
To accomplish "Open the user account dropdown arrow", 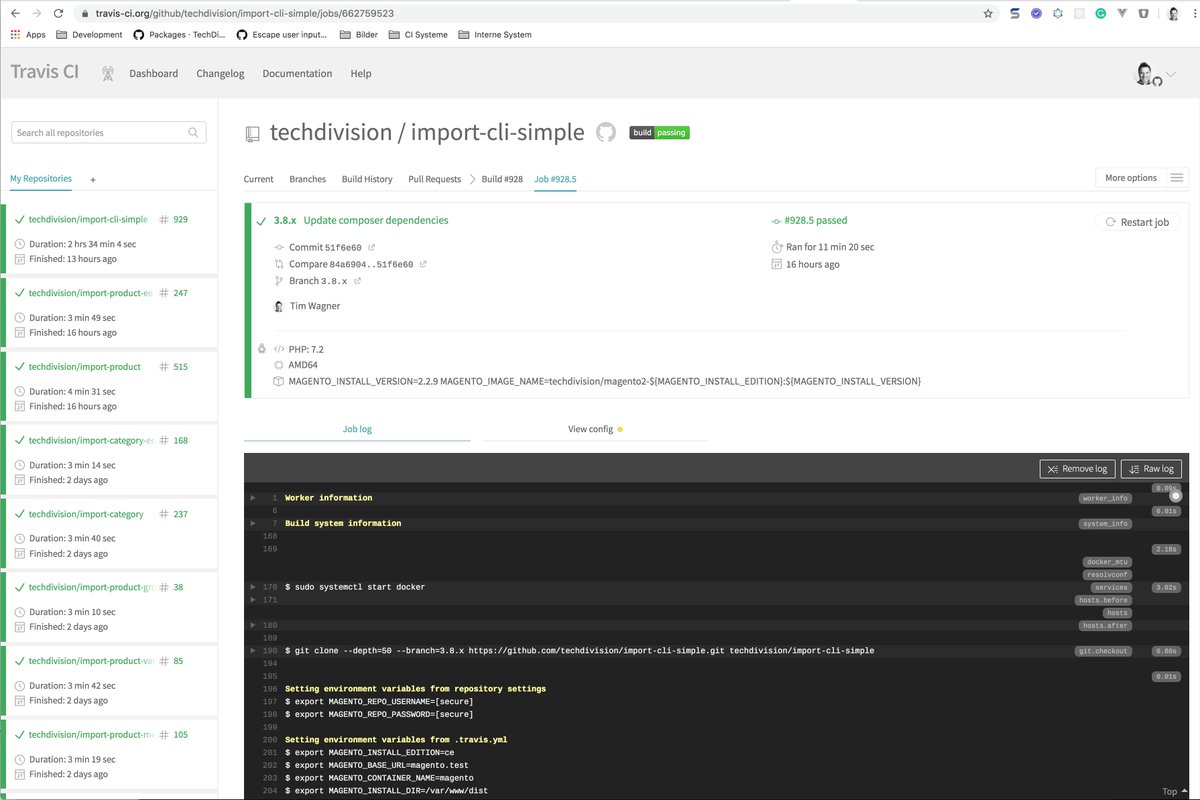I will pos(1171,74).
